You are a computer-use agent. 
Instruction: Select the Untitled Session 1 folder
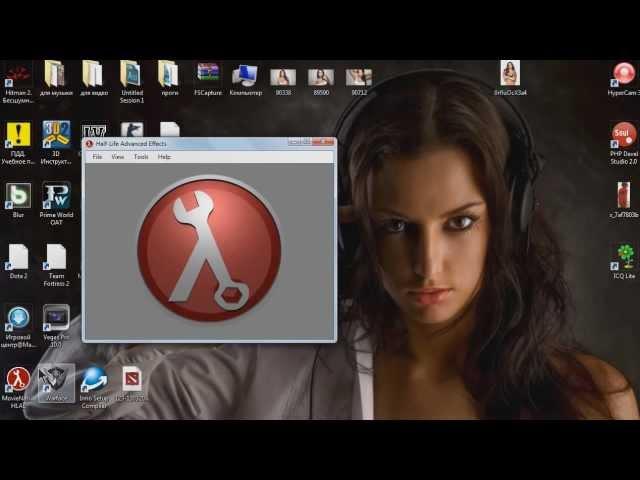point(132,82)
